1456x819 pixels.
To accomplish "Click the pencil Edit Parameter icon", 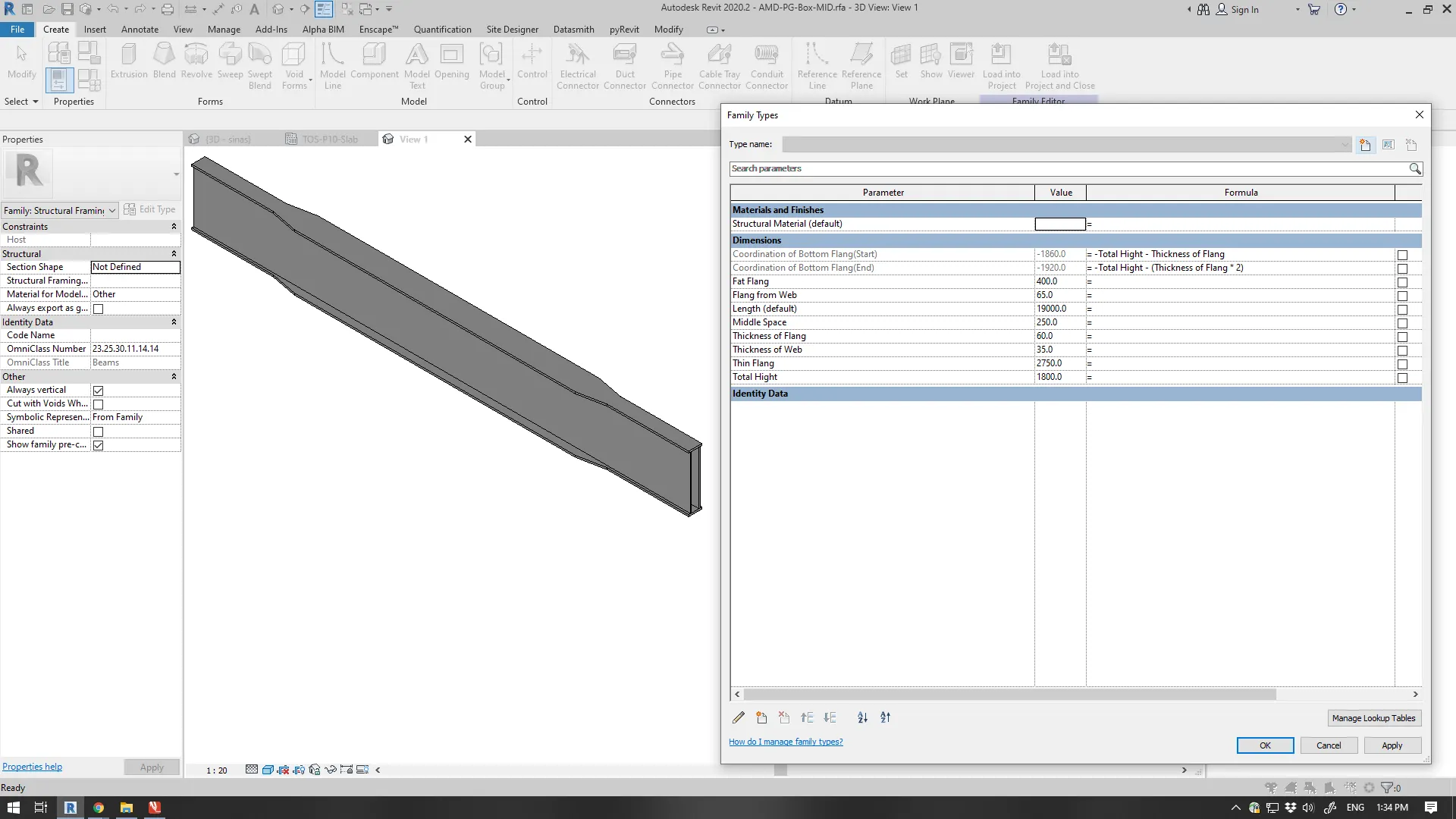I will pos(739,717).
